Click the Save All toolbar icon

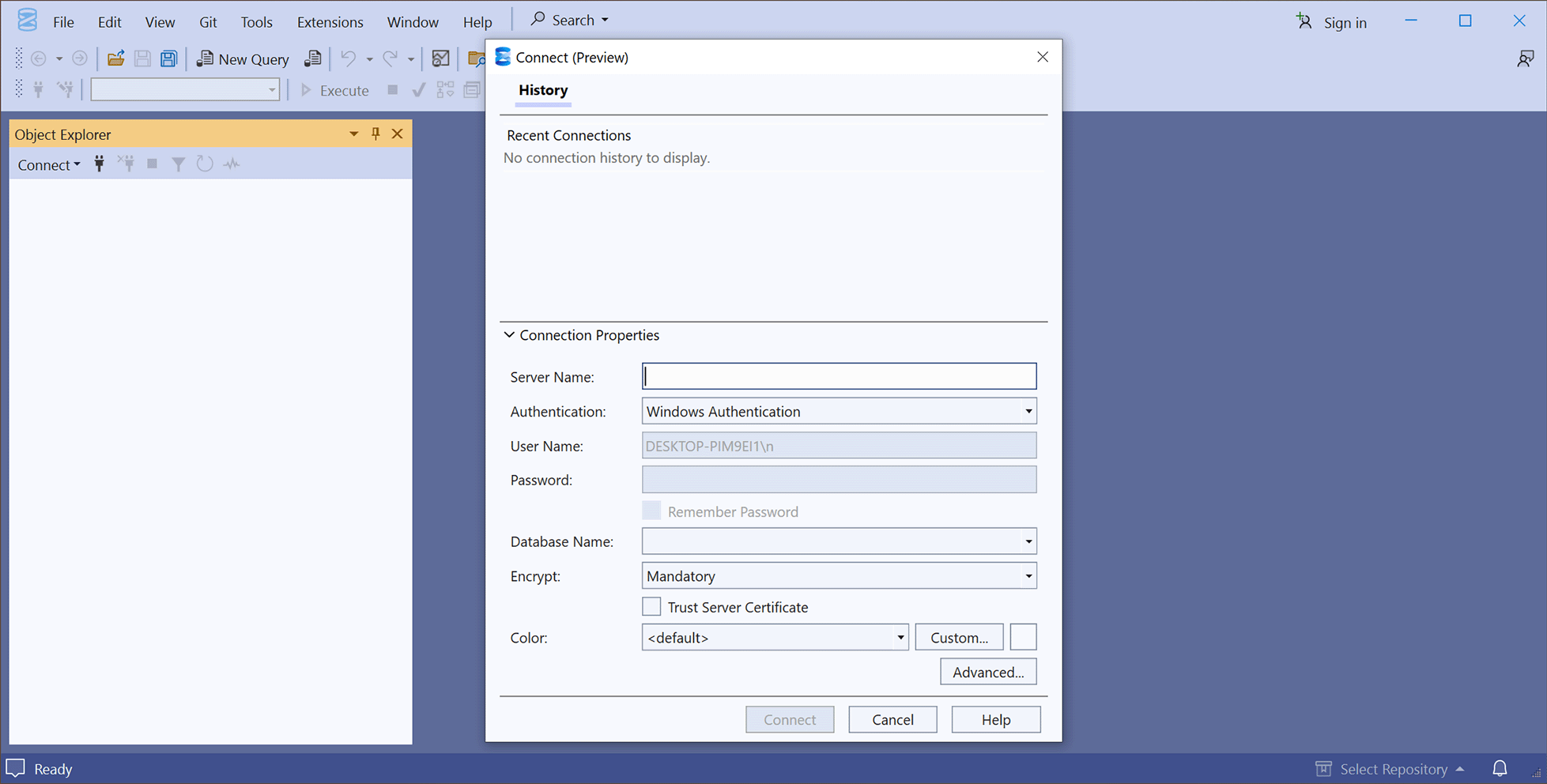click(x=168, y=58)
